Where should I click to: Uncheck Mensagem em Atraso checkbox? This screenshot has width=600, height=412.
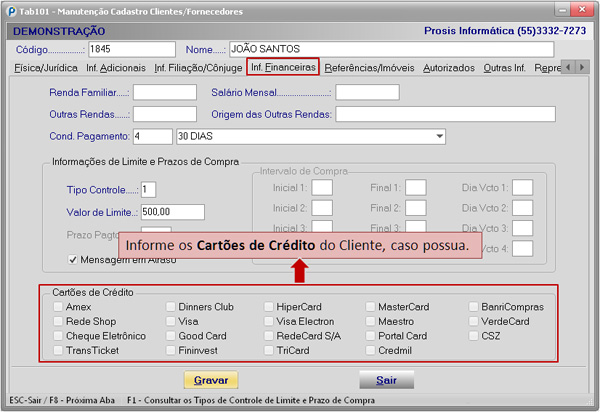(72, 260)
